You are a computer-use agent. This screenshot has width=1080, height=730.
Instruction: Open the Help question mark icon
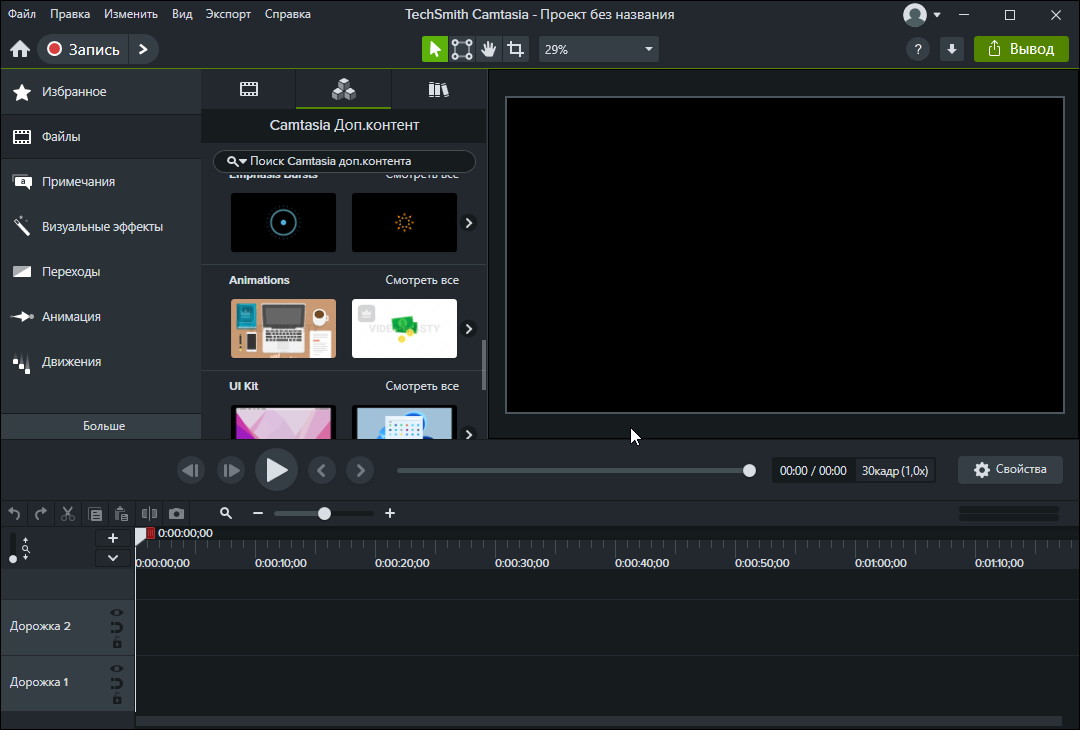pos(917,49)
